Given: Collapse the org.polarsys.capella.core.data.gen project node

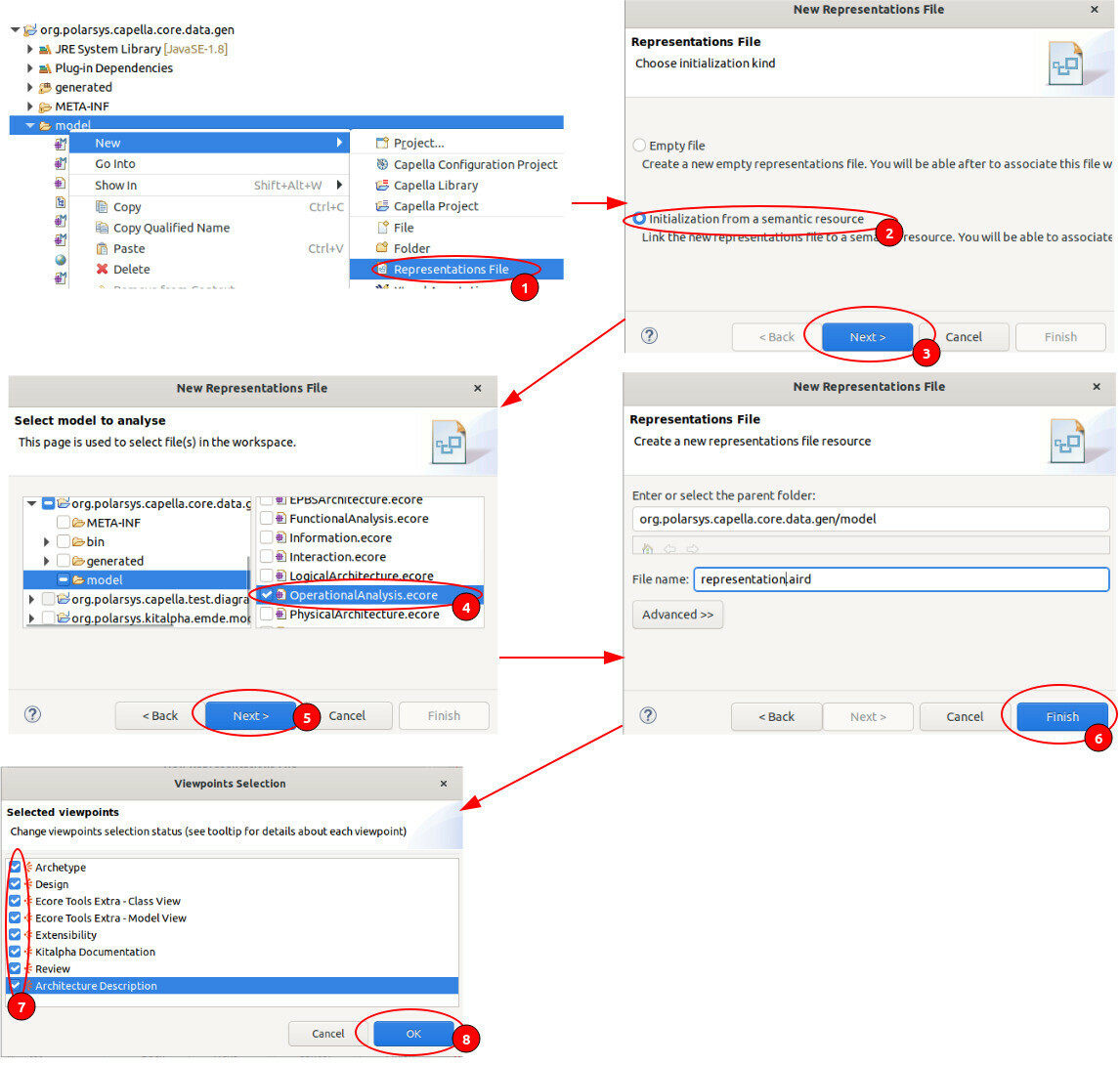Looking at the screenshot, I should click(15, 30).
